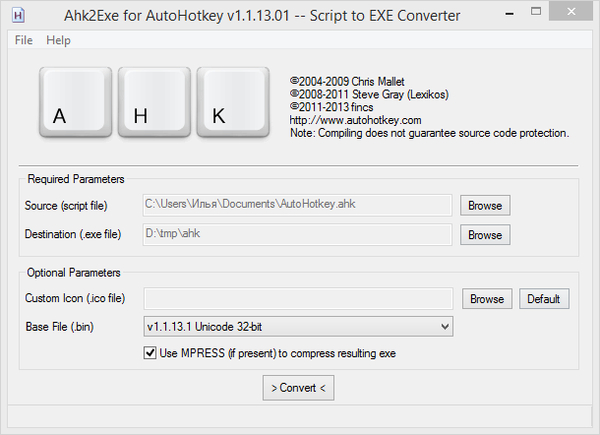Expand the Base File dropdown arrow
Image resolution: width=600 pixels, height=435 pixels.
pos(444,327)
